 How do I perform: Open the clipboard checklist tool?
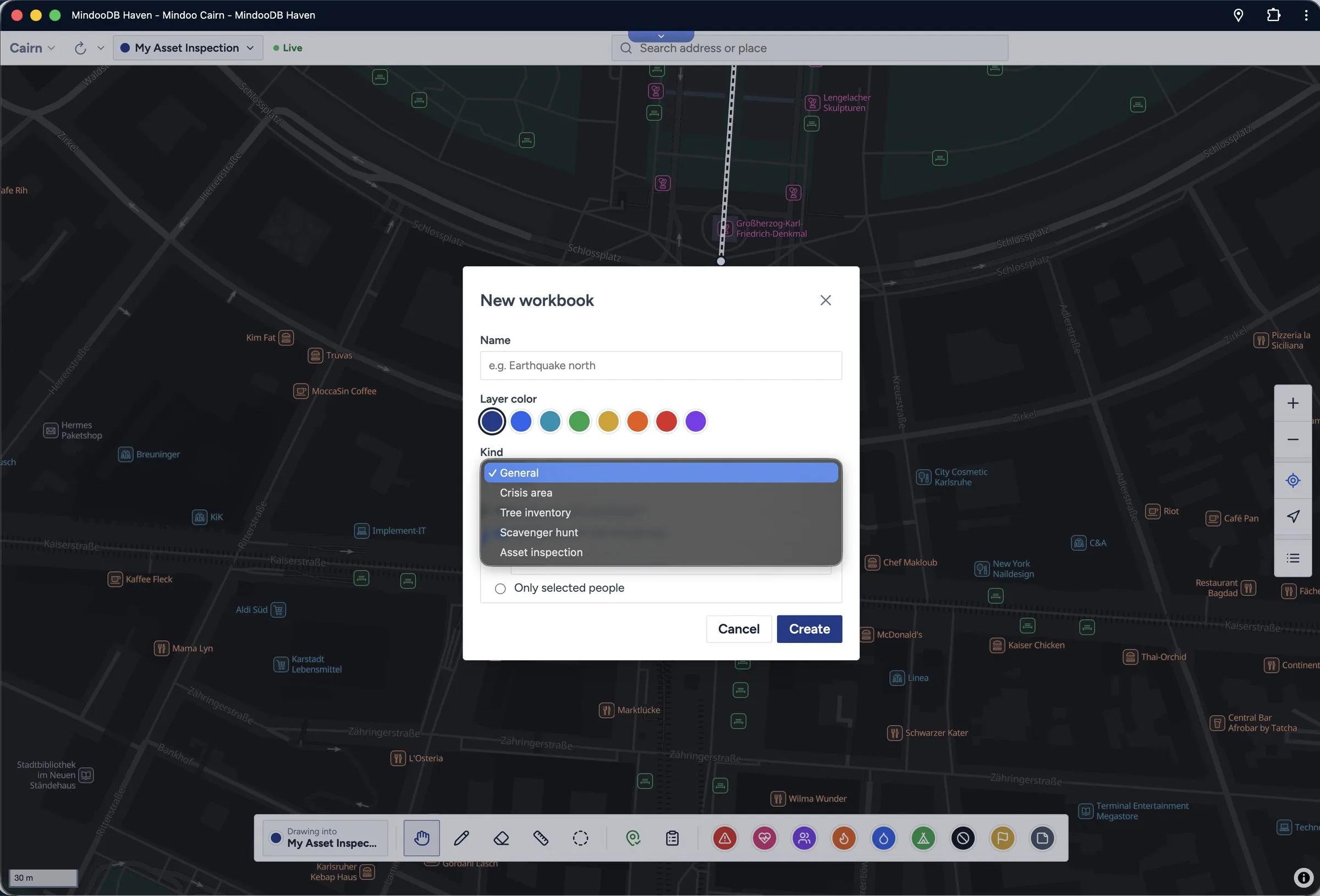[673, 838]
